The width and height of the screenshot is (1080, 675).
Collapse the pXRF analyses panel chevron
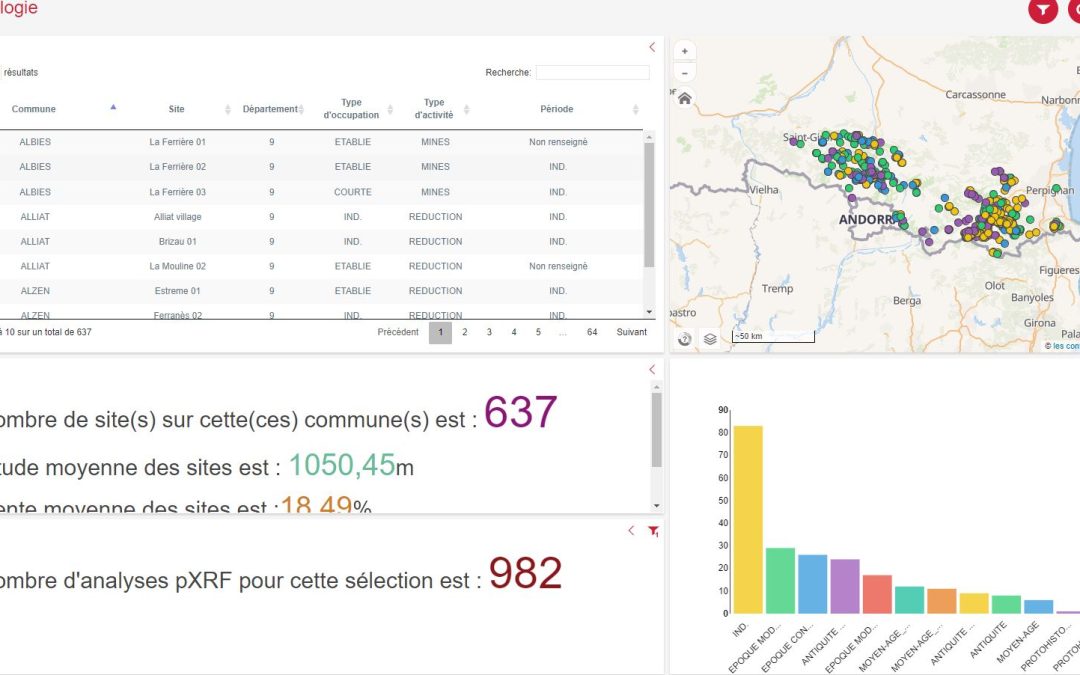(630, 531)
